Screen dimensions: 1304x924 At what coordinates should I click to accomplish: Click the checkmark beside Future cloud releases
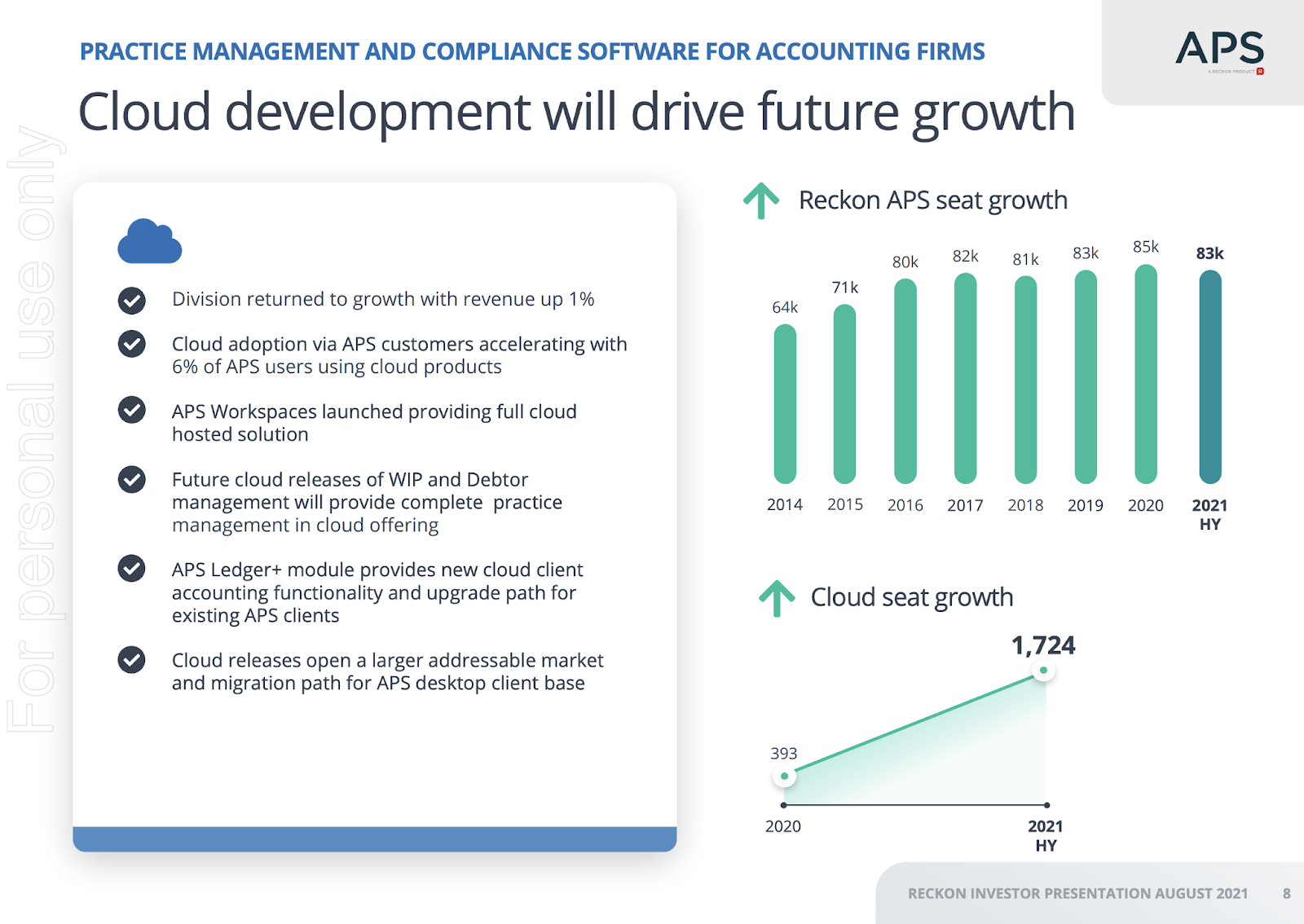pos(132,479)
